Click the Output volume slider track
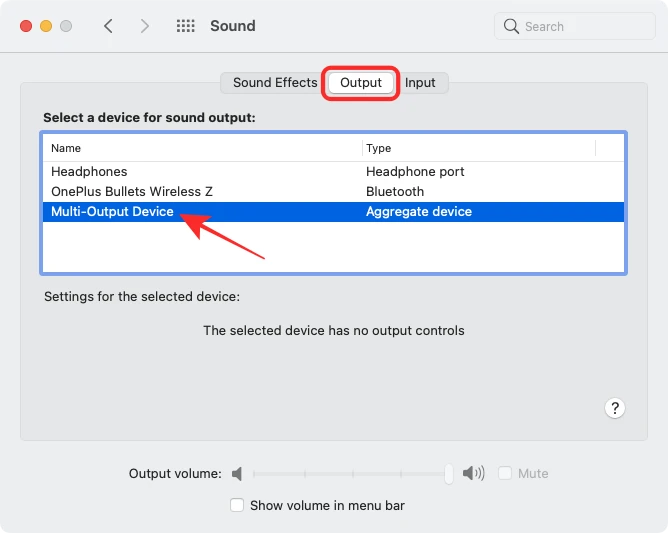This screenshot has width=668, height=533. [x=350, y=474]
